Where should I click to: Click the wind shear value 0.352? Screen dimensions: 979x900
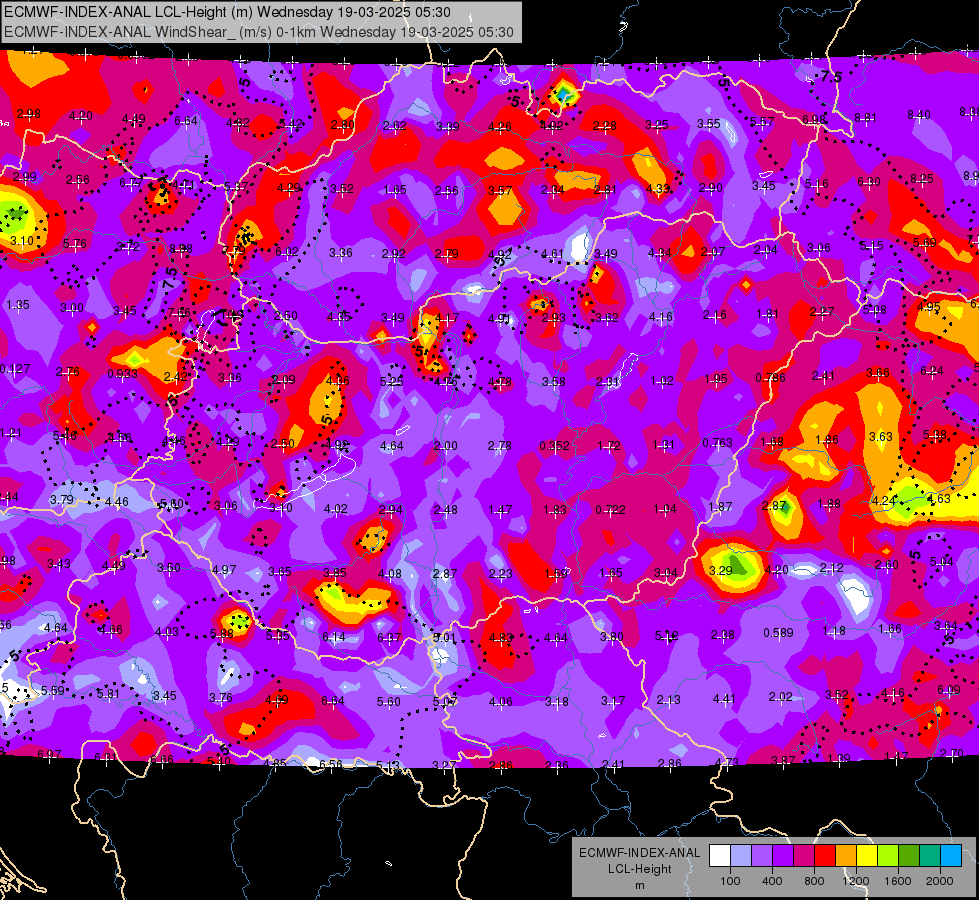(554, 445)
